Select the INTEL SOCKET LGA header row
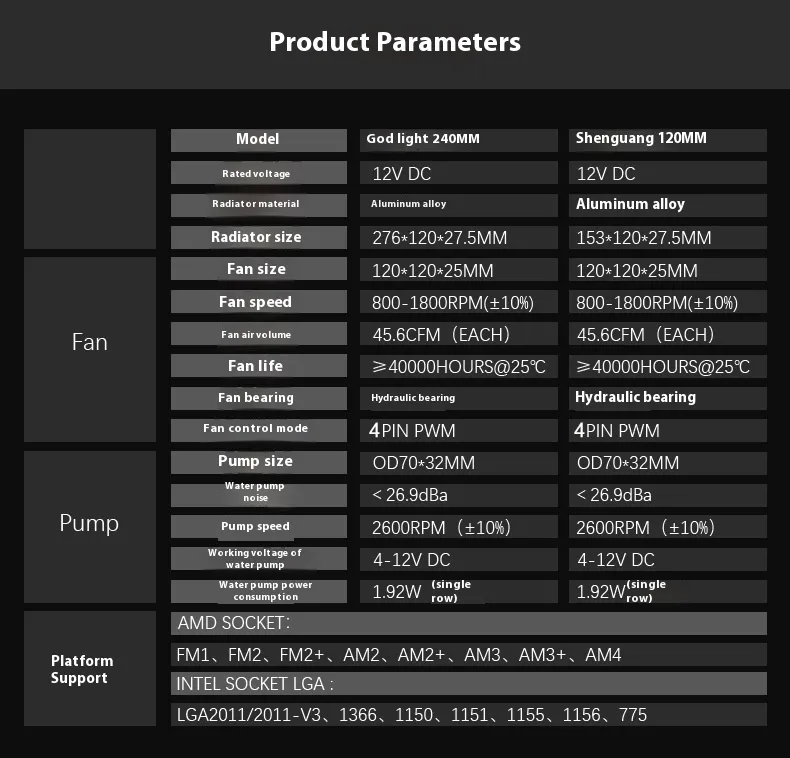 (468, 685)
